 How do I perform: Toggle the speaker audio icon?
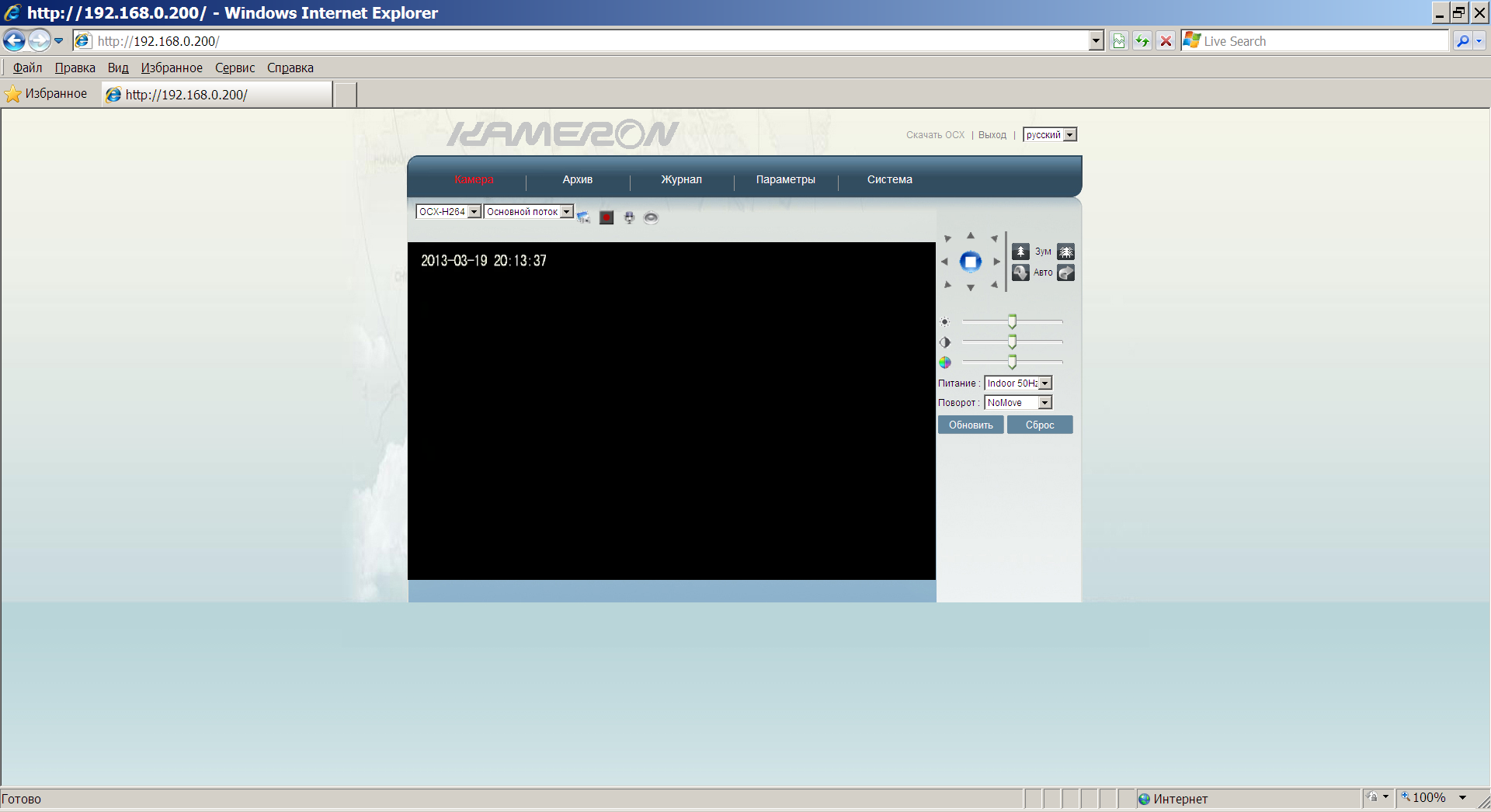(x=651, y=218)
